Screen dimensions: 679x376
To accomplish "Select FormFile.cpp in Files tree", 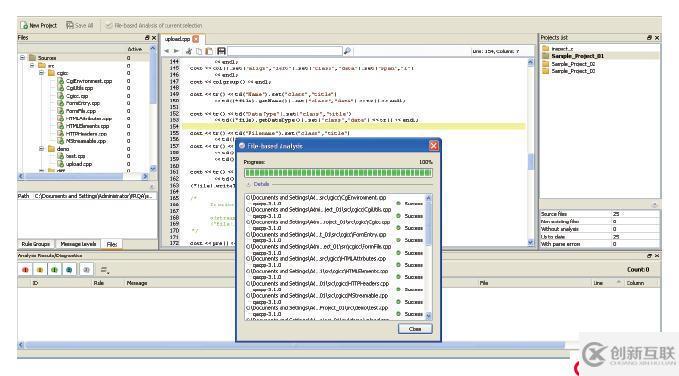I will pos(81,111).
